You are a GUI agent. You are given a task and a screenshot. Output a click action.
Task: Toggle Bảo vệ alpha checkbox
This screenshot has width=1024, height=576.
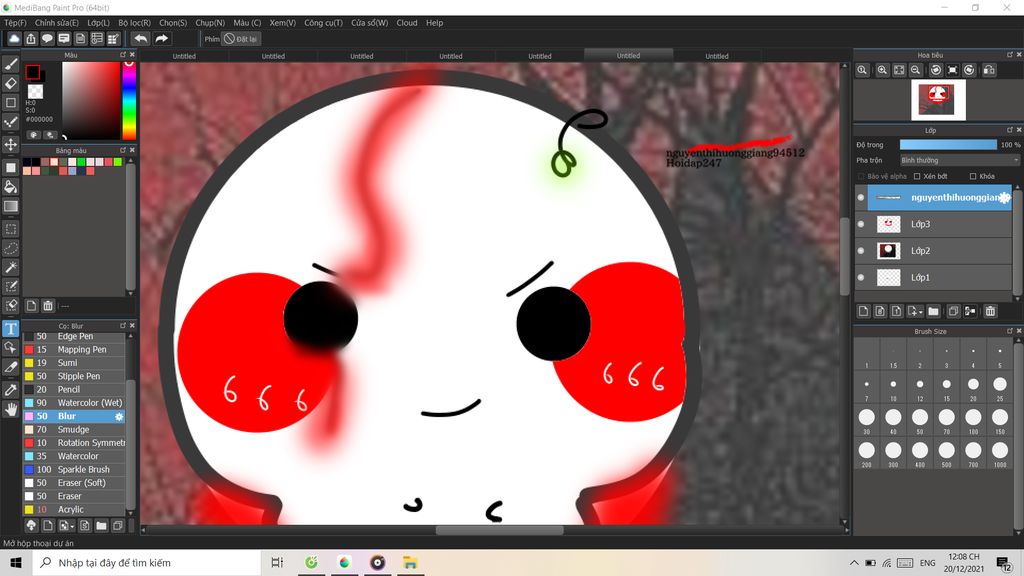click(861, 176)
